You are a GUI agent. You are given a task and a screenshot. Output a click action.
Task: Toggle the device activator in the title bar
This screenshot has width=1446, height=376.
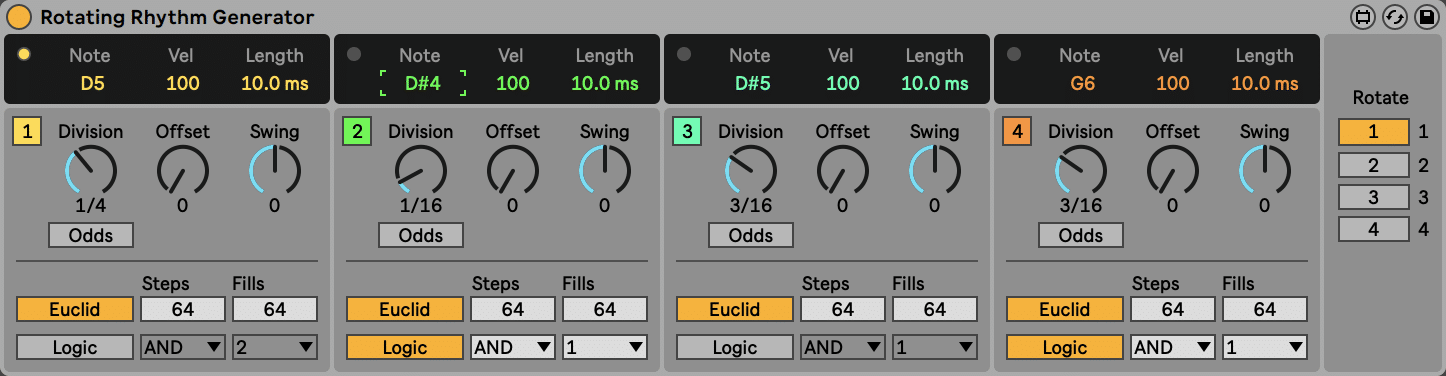[19, 17]
